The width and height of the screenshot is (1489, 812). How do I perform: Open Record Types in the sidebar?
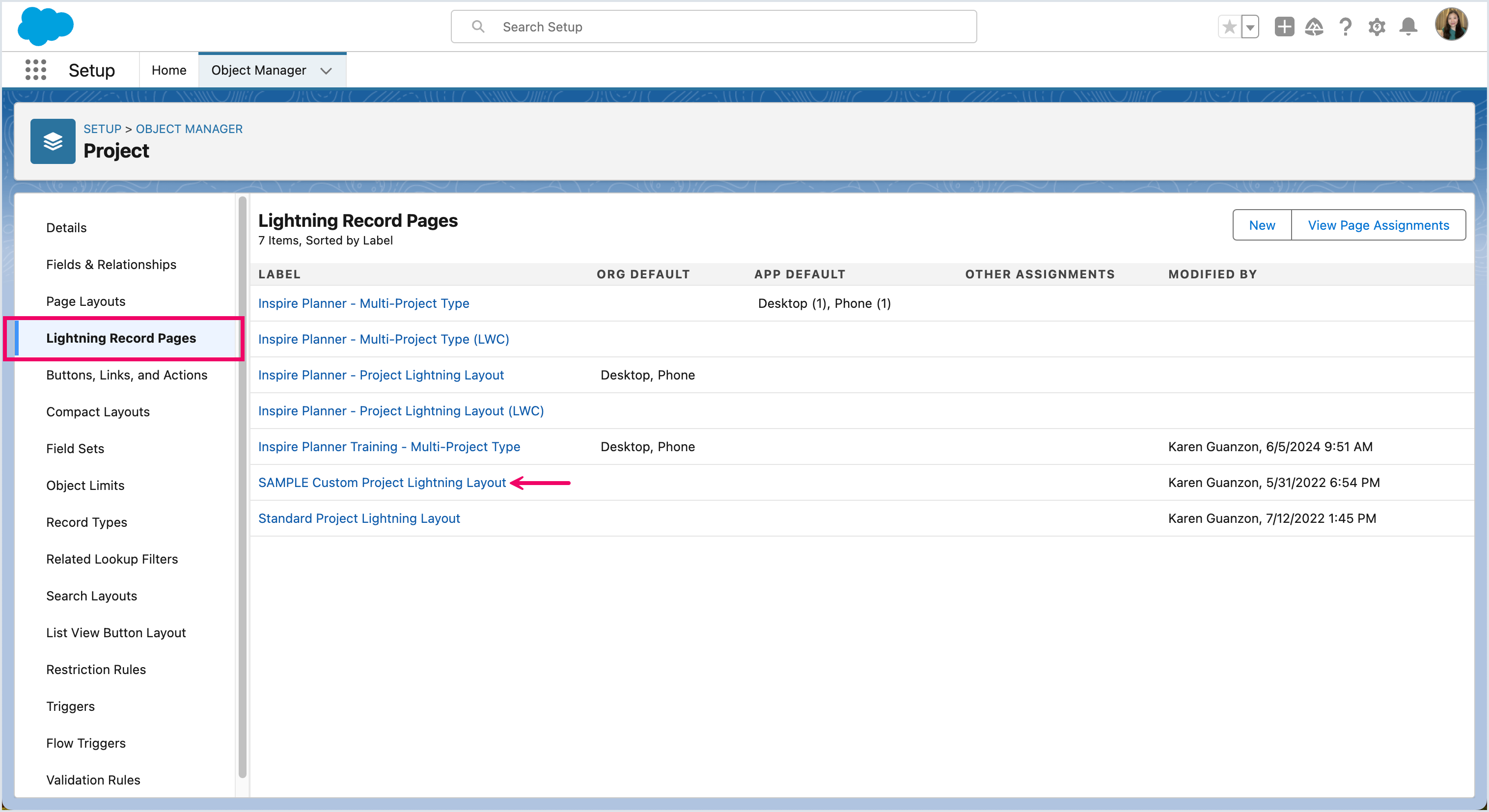pos(86,522)
